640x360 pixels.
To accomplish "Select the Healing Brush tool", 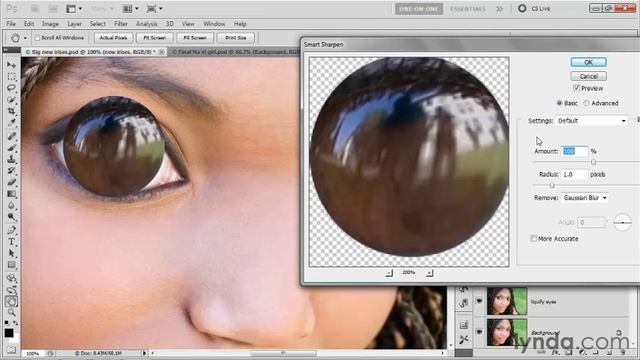I will point(11,136).
